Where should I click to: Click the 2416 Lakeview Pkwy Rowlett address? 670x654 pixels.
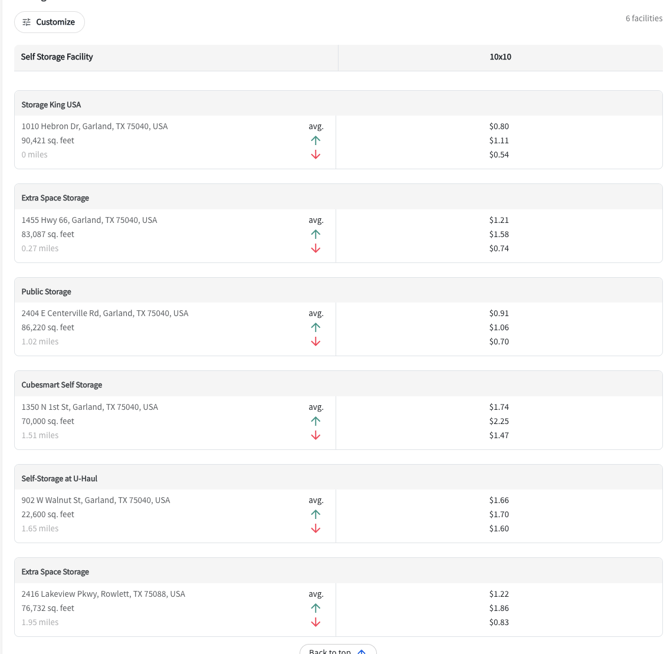[x=103, y=594]
